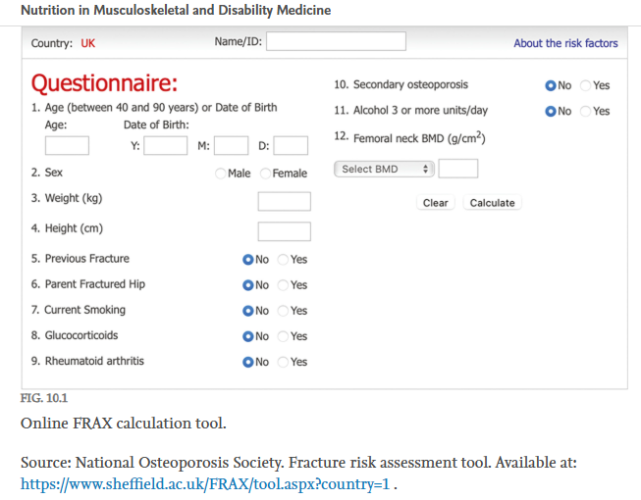Click the birth year Y field
The height and width of the screenshot is (500, 641).
coord(165,146)
